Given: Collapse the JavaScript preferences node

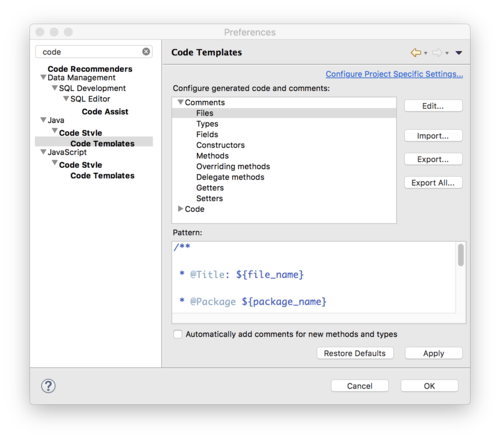Looking at the screenshot, I should [43, 152].
